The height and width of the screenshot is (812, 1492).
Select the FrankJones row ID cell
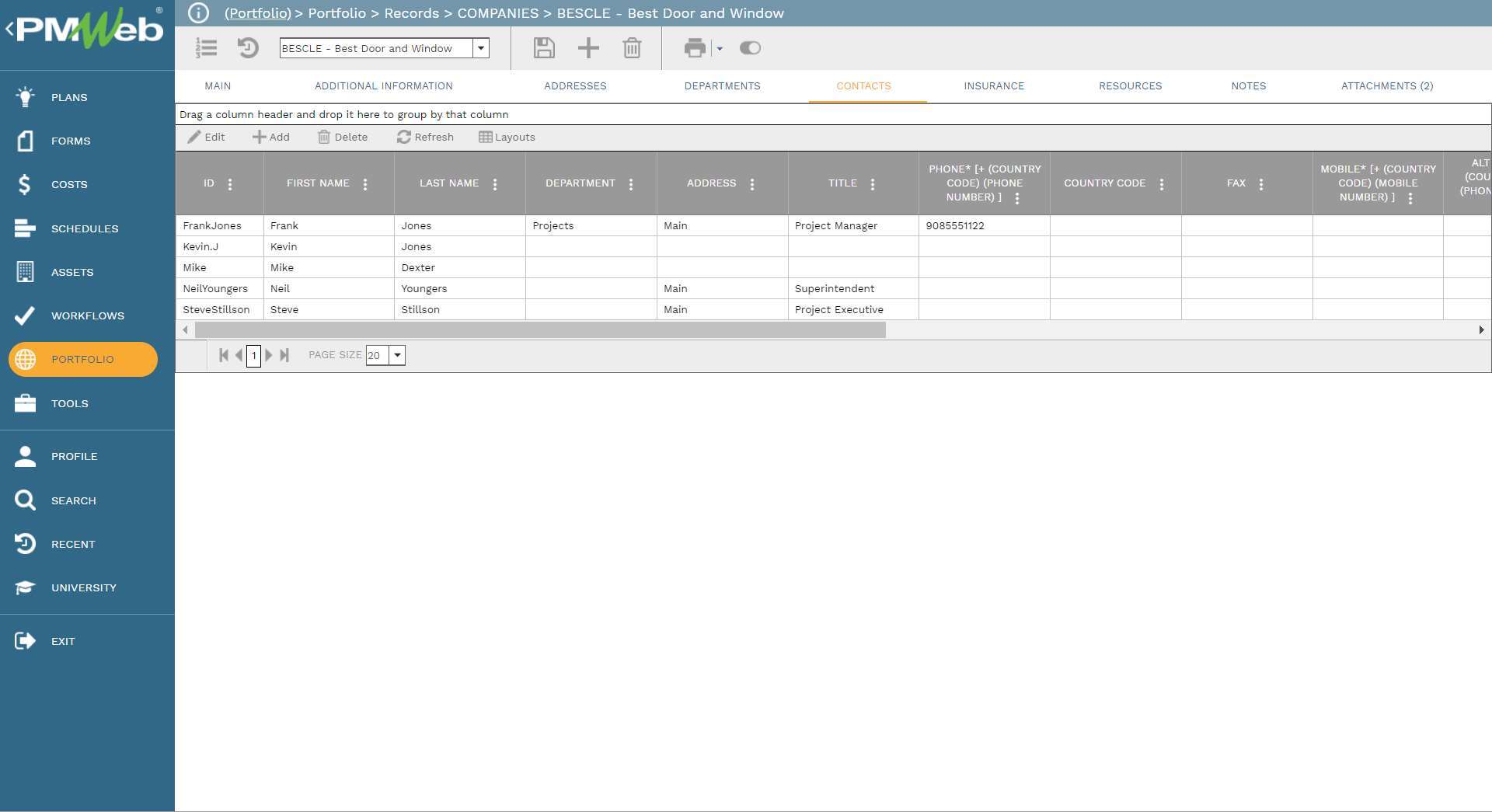point(220,225)
